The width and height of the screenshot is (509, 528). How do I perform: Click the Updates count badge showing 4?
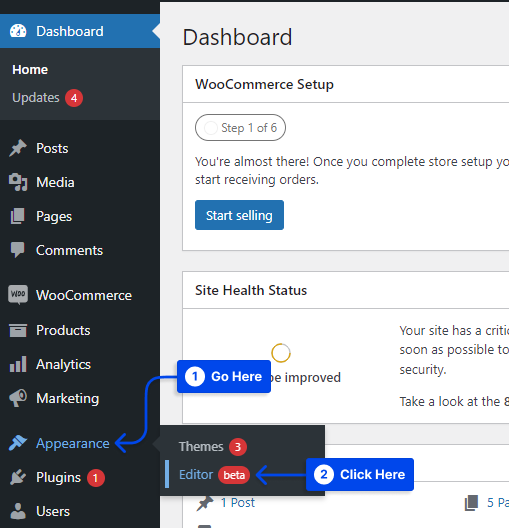[74, 98]
